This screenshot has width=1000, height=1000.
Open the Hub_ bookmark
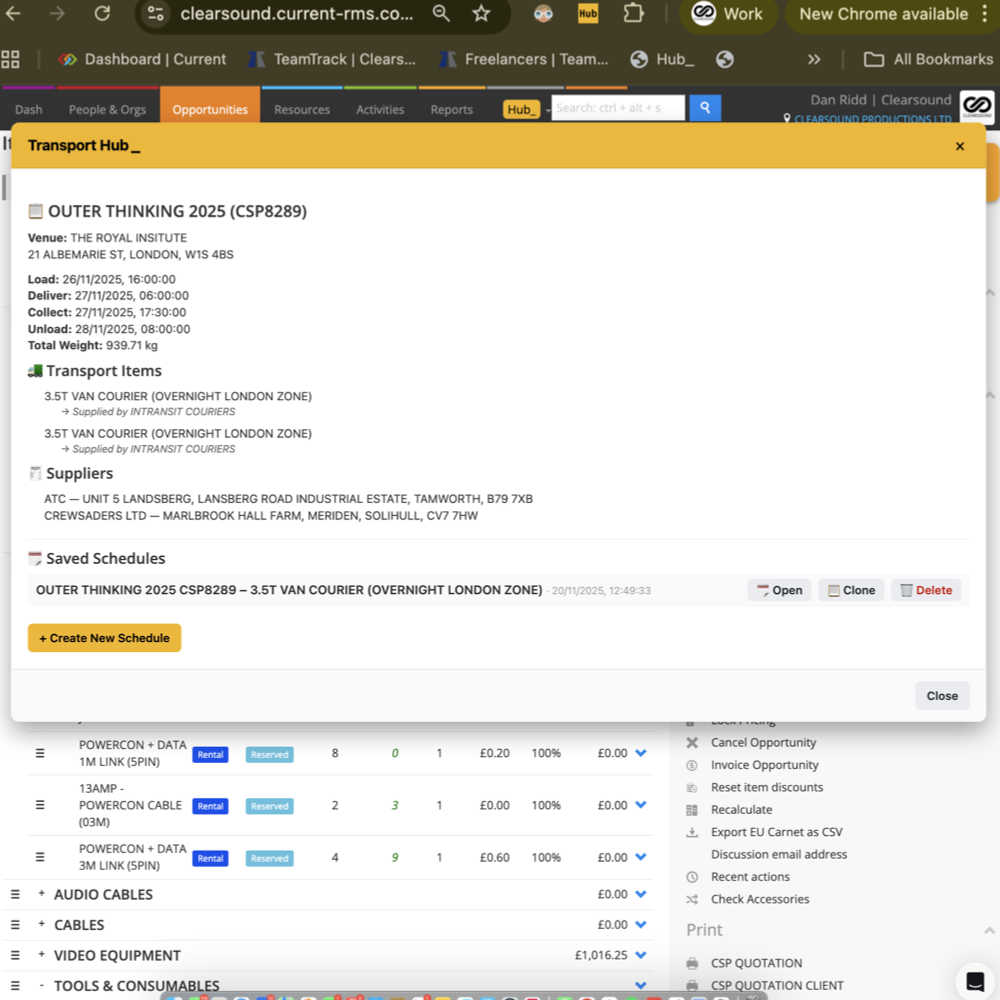coord(663,59)
